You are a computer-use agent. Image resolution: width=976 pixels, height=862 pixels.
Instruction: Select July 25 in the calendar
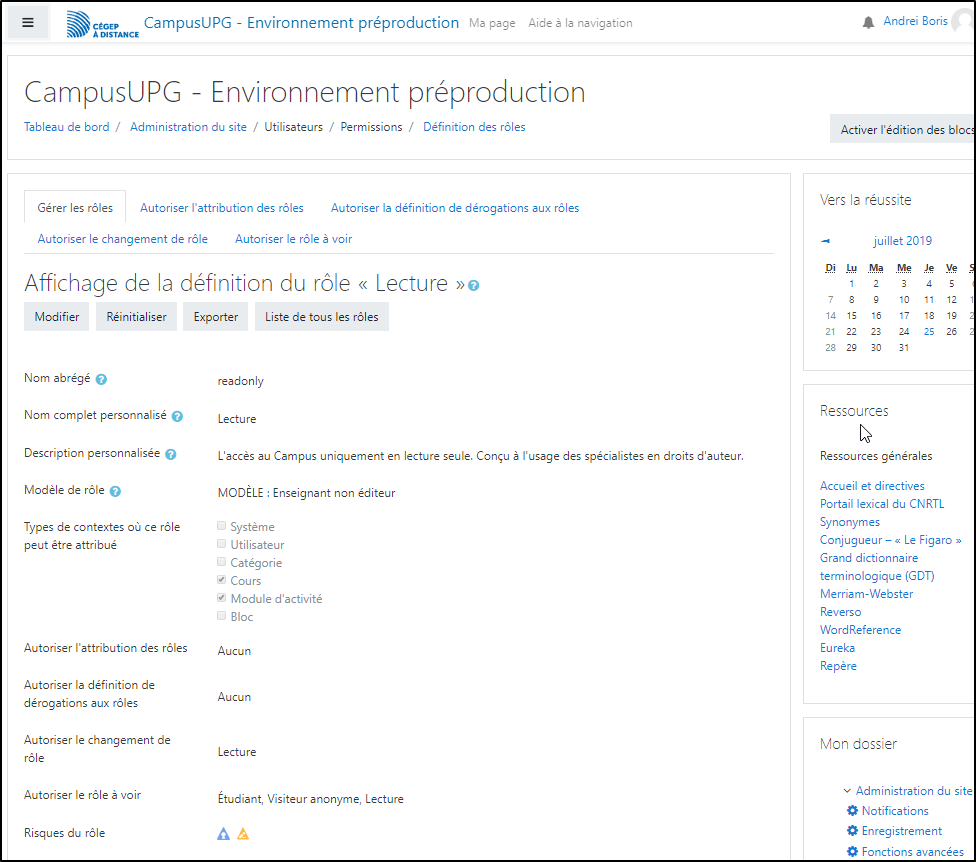(929, 332)
